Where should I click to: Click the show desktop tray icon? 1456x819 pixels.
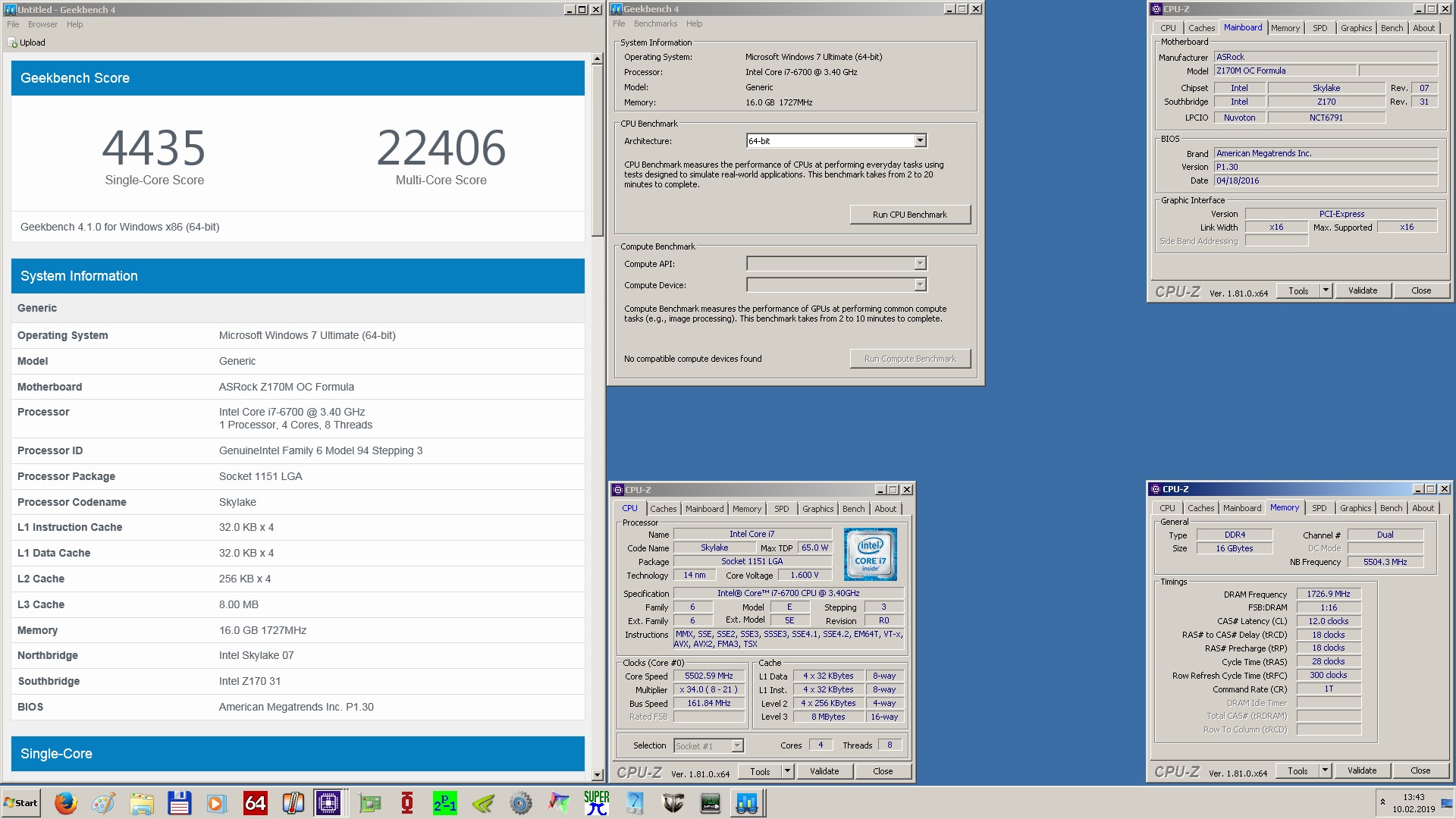point(1447,803)
